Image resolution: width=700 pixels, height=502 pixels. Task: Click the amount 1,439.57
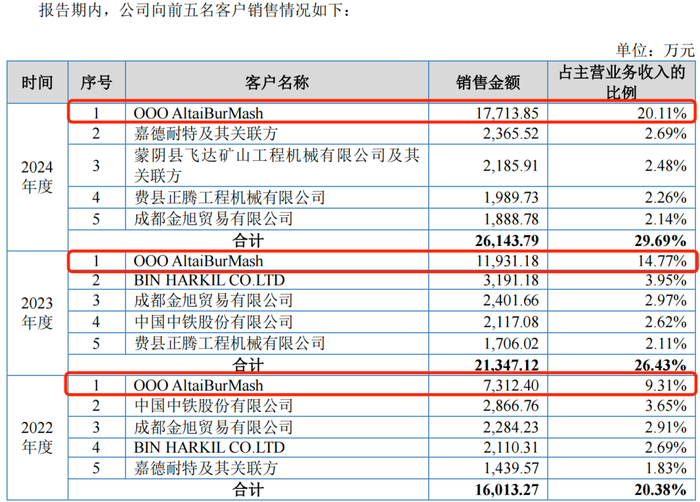pyautogui.click(x=512, y=468)
